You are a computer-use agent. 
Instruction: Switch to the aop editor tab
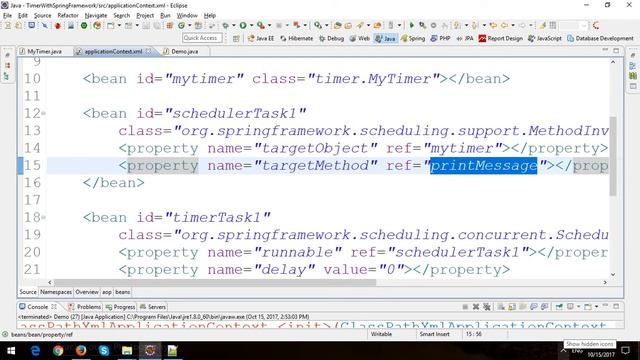click(x=107, y=292)
